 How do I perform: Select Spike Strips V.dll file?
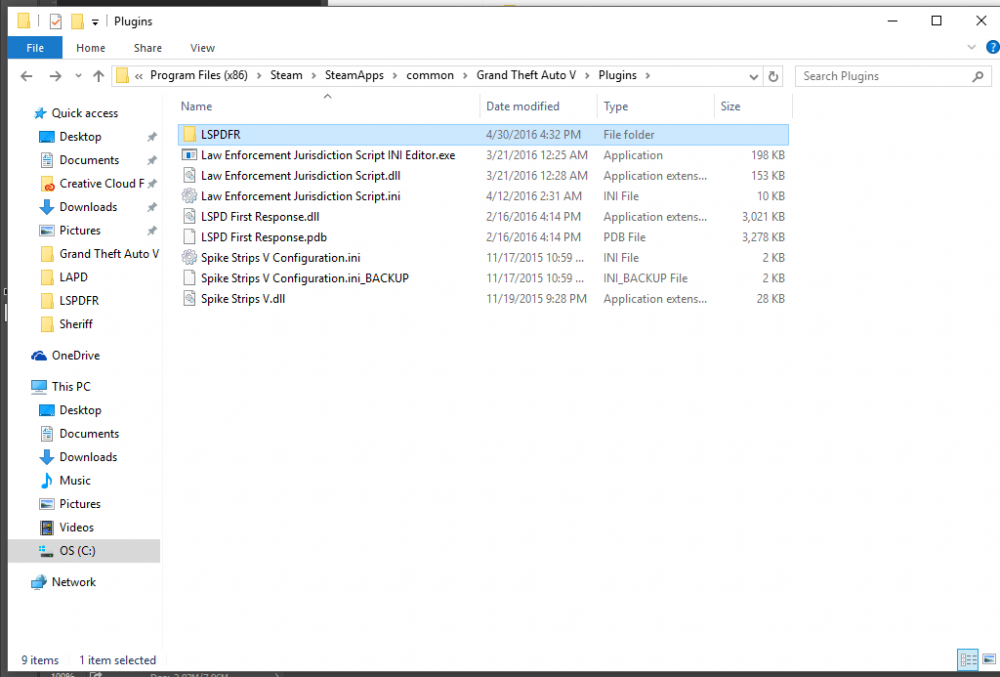(243, 299)
